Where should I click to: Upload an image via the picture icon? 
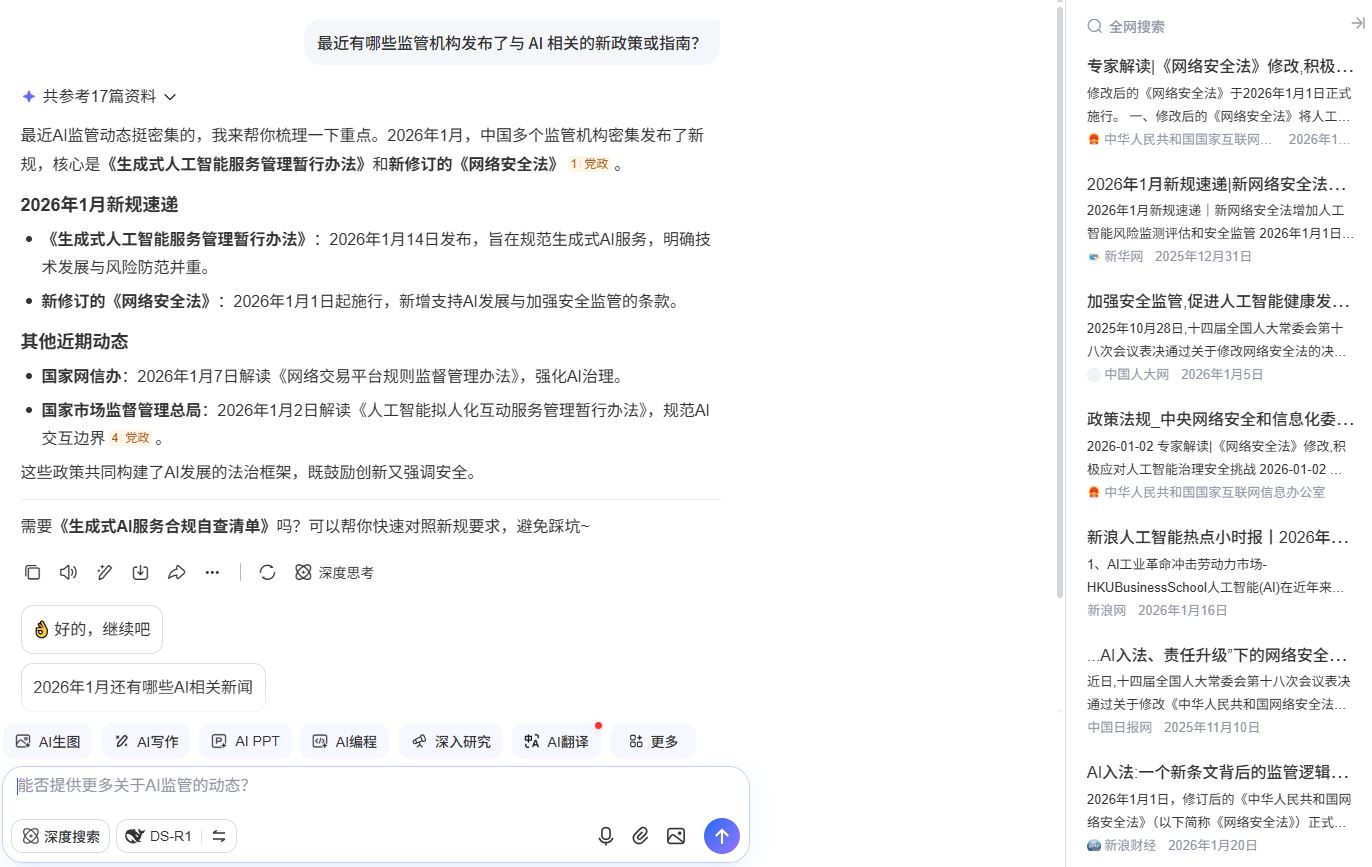click(x=676, y=836)
